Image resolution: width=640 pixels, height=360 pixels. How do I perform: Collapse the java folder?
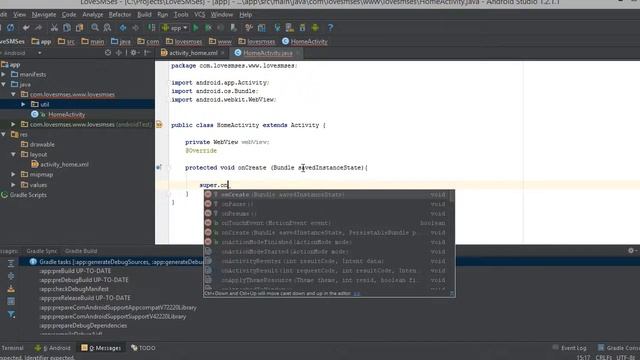pos(4,84)
